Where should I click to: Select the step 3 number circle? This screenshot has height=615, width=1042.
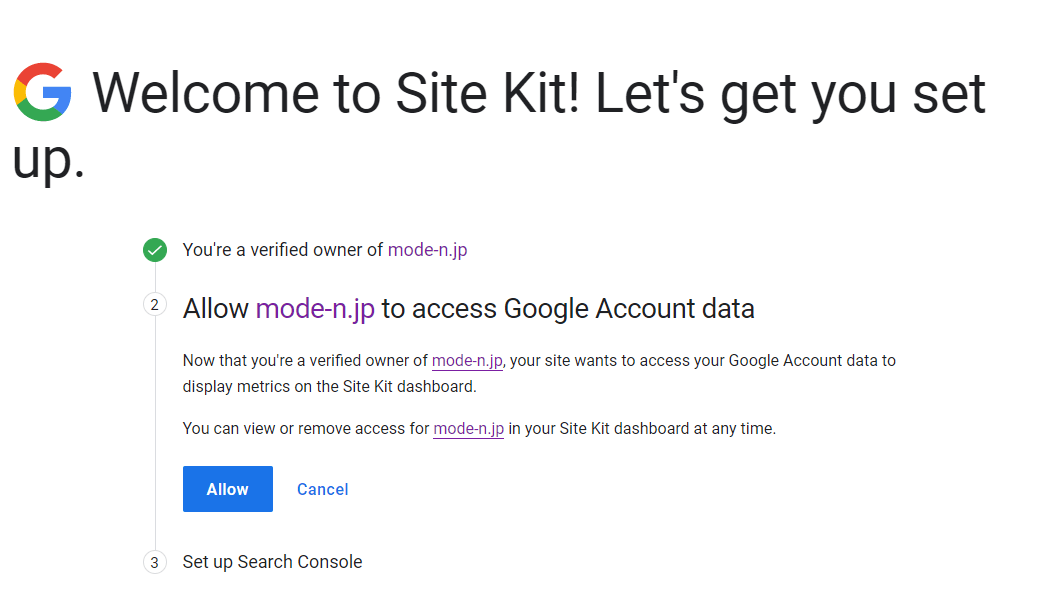tap(155, 562)
